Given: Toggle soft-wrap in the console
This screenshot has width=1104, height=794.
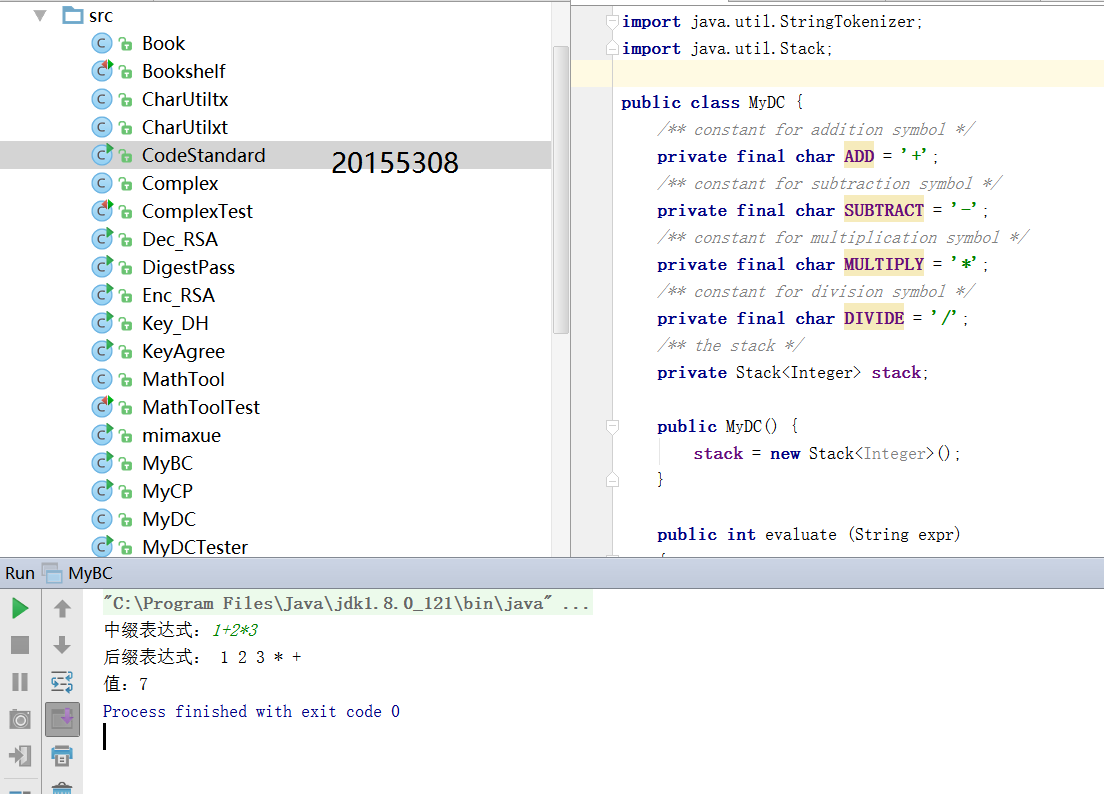Looking at the screenshot, I should tap(62, 681).
